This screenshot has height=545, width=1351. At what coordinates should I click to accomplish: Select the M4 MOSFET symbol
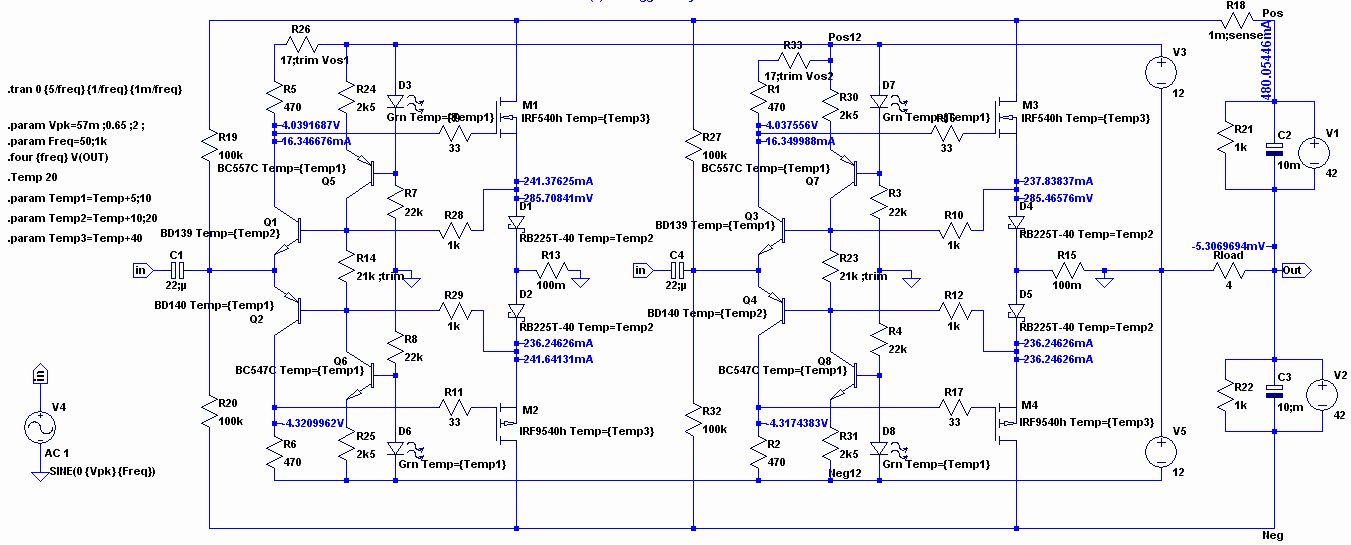(x=1007, y=421)
